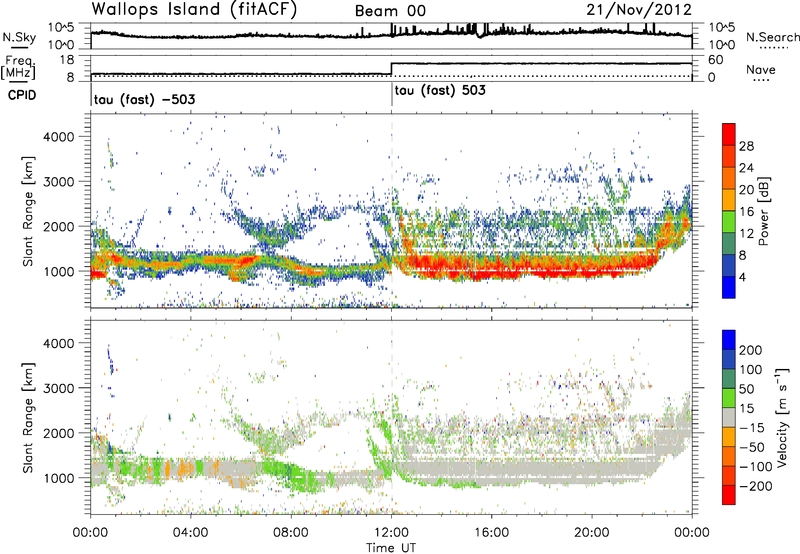Click the 'Wallops Island (fitACF)' title
This screenshot has width=800, height=554.
point(194,10)
